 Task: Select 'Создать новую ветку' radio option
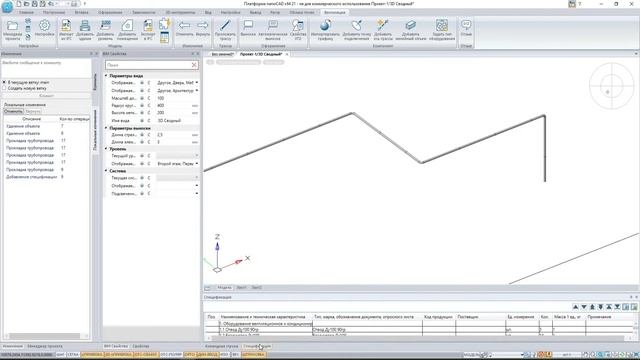(4, 88)
